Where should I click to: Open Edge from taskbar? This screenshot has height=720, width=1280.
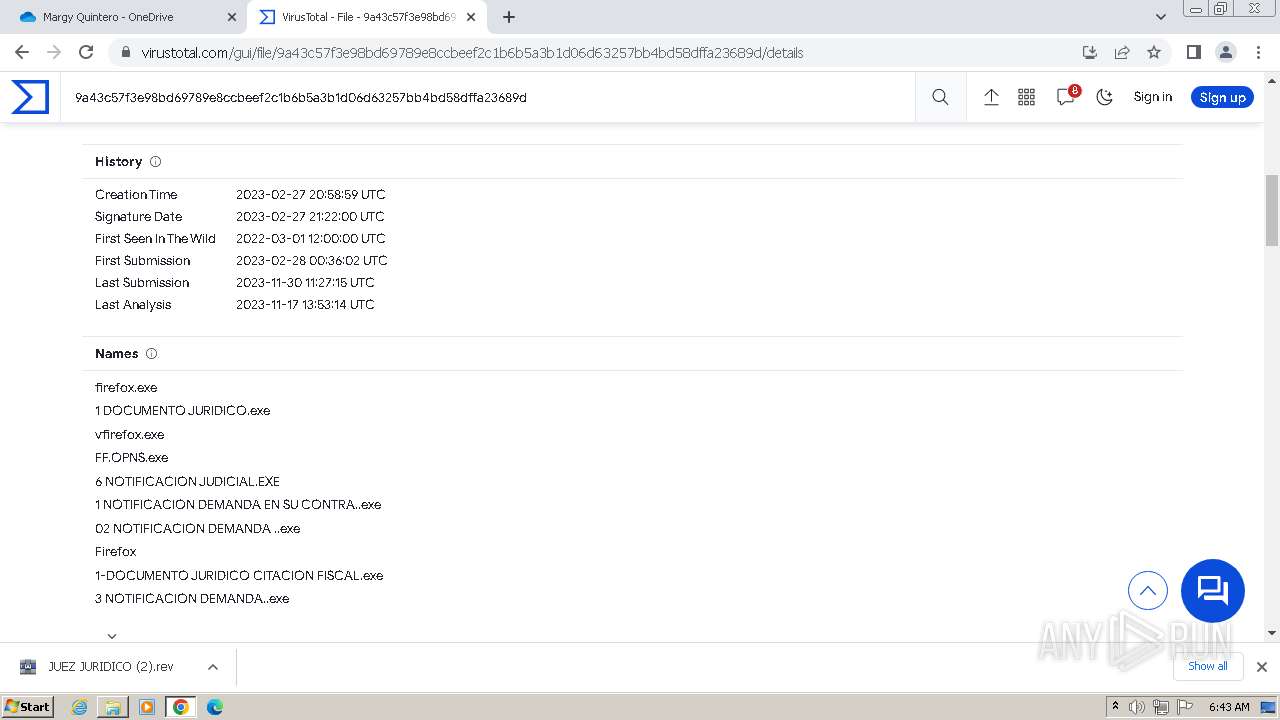click(214, 707)
